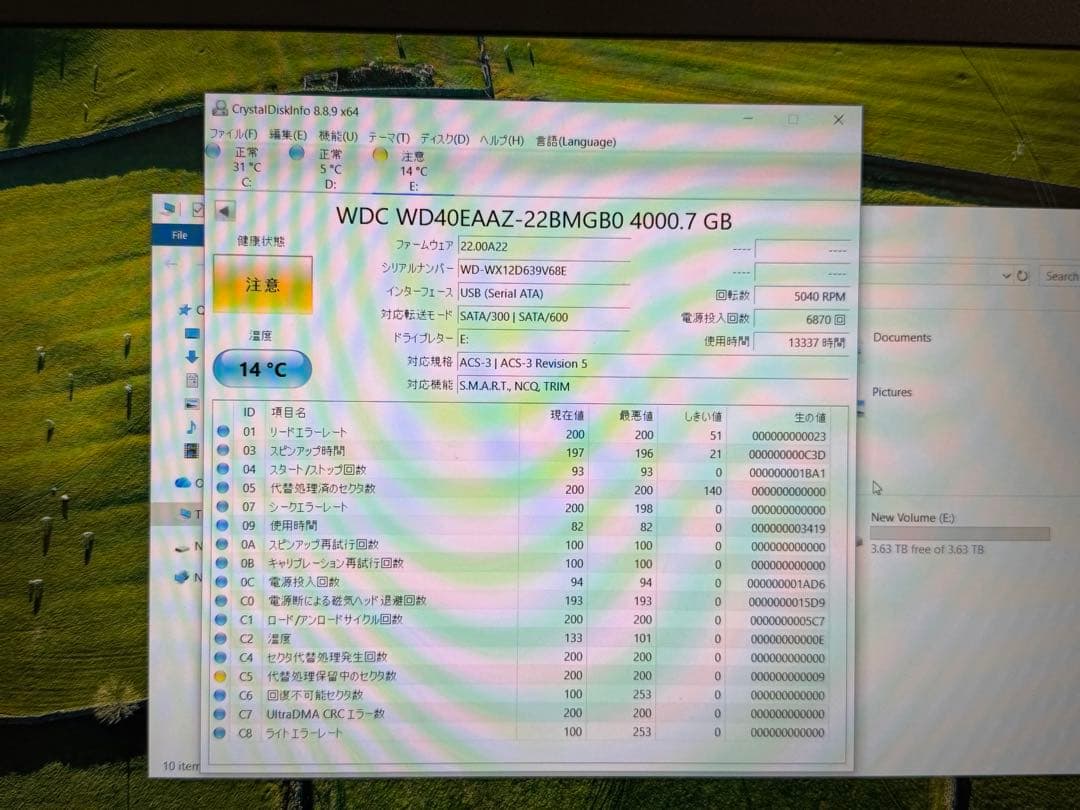Viewport: 1080px width, 810px height.
Task: Click blue status dot for ID 03 スピンアップ時間
Action: tap(222, 450)
